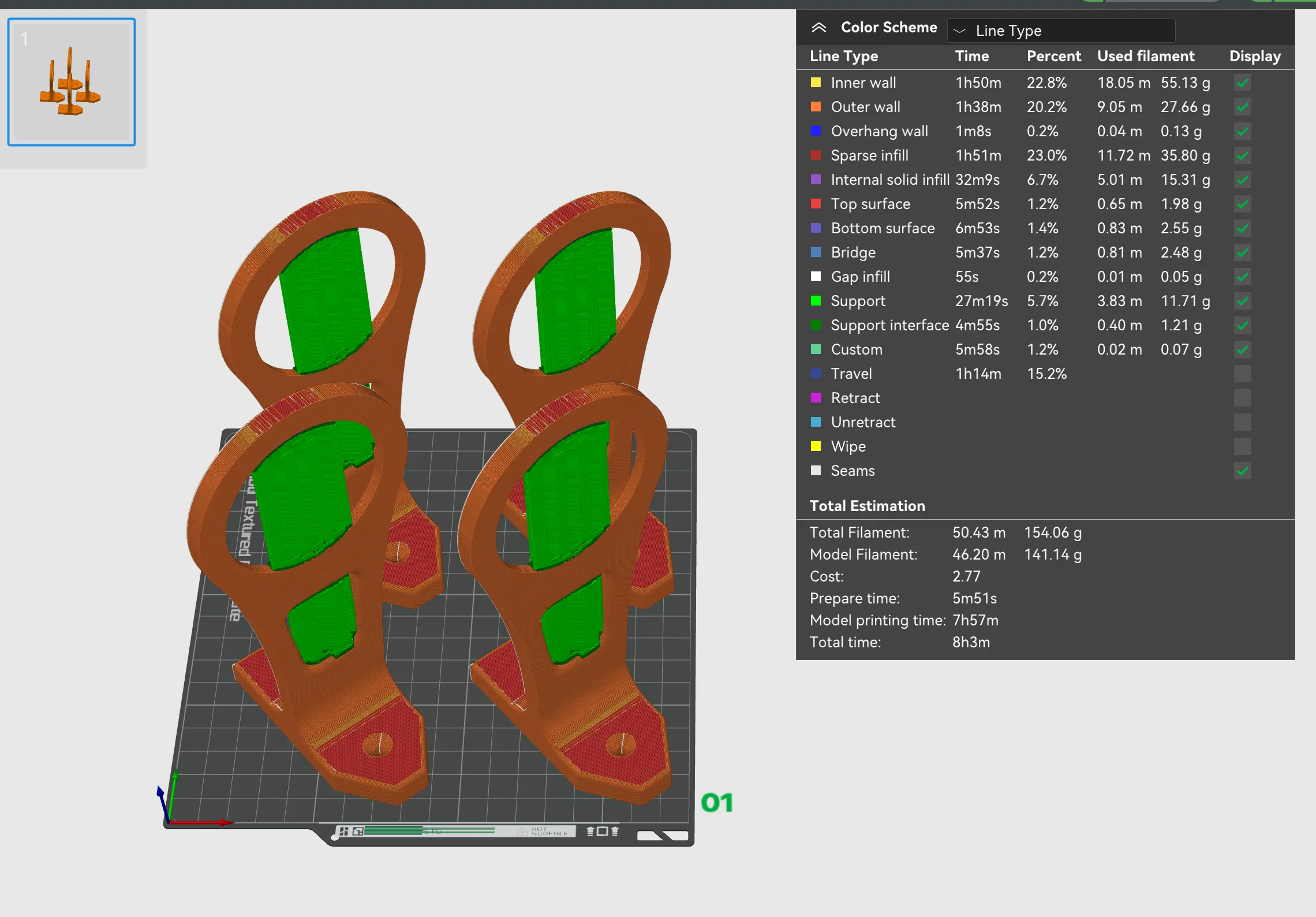Click the Cost 2.77 value

click(966, 576)
